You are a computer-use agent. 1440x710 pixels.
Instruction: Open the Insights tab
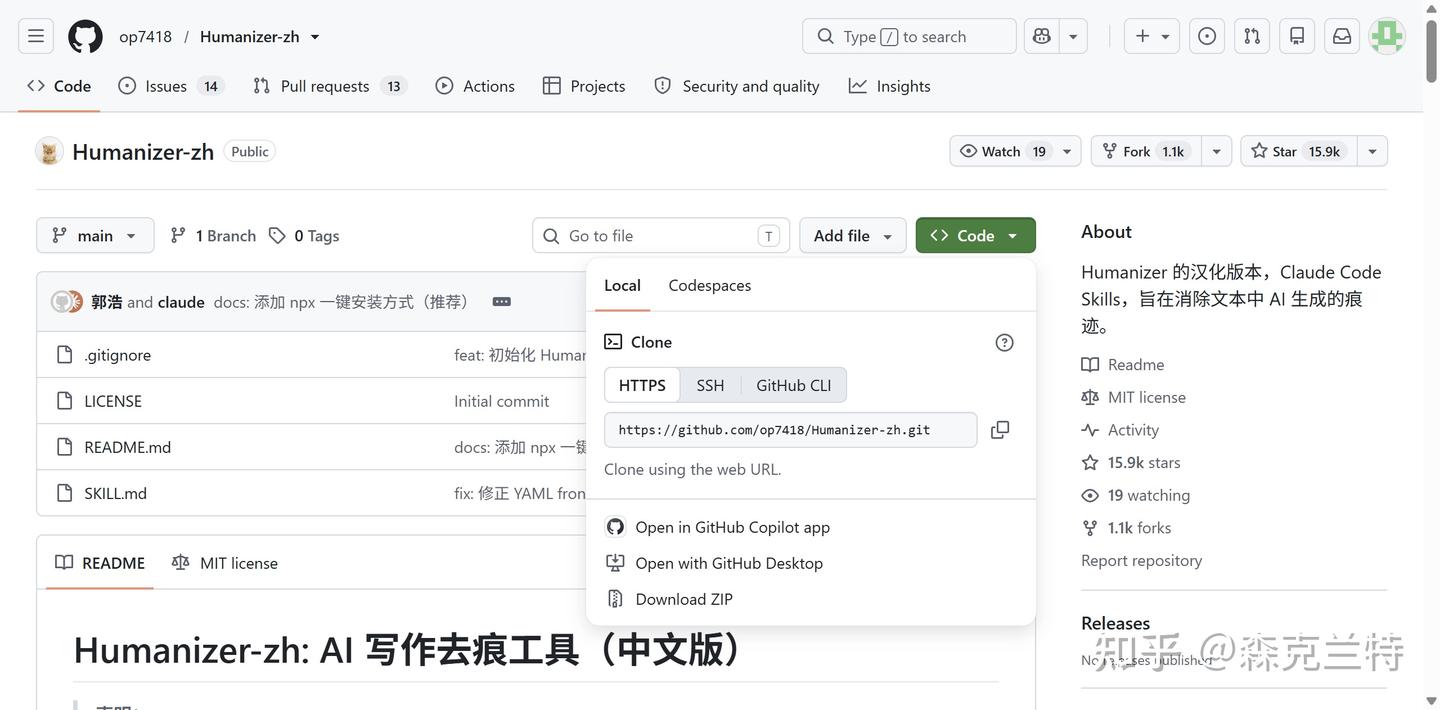890,86
